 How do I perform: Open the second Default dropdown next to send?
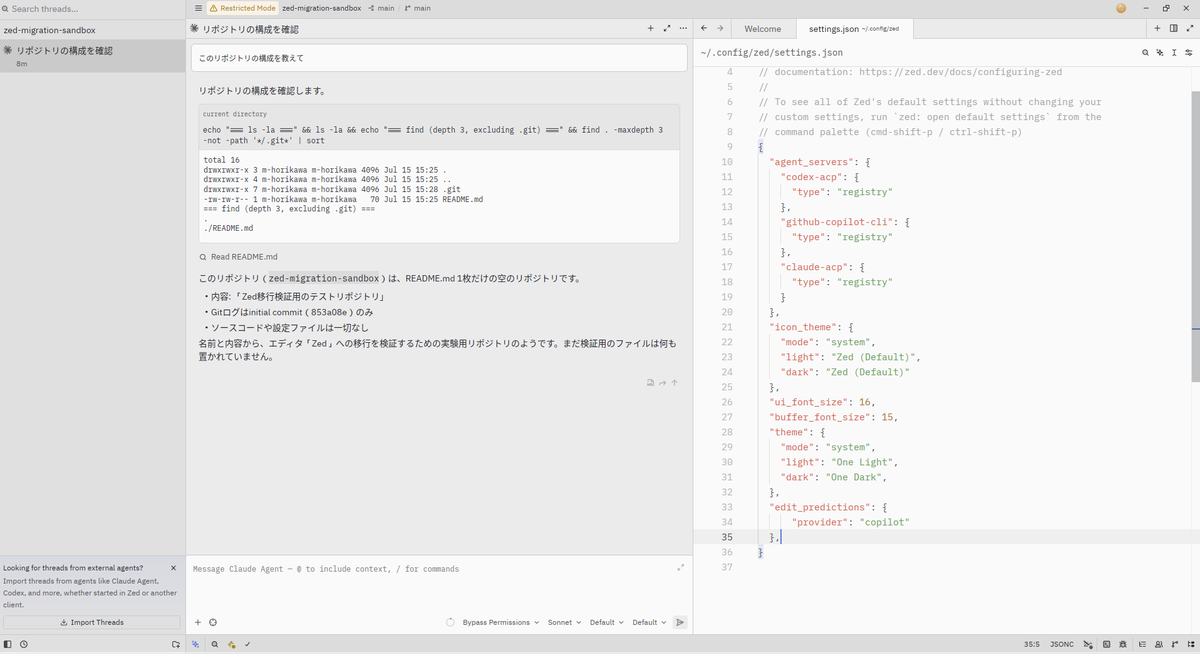point(649,622)
